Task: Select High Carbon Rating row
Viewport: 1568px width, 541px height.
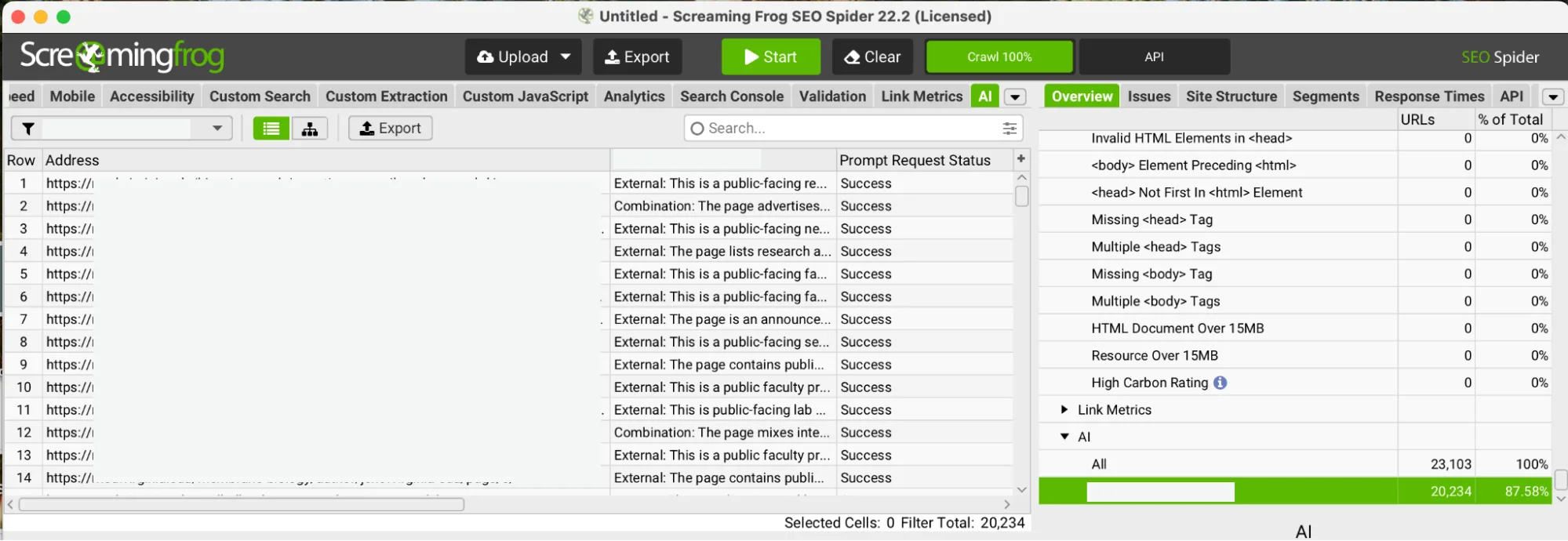Action: tap(1295, 383)
